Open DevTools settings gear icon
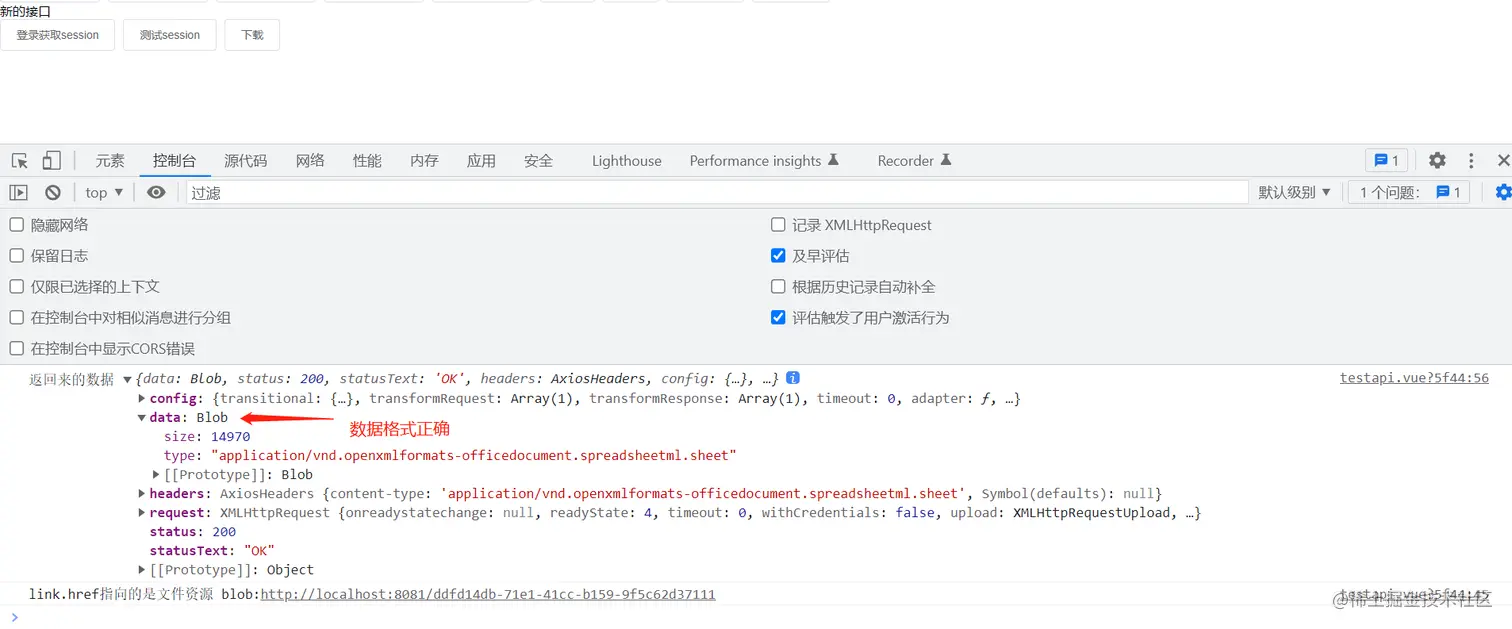 [x=1437, y=160]
